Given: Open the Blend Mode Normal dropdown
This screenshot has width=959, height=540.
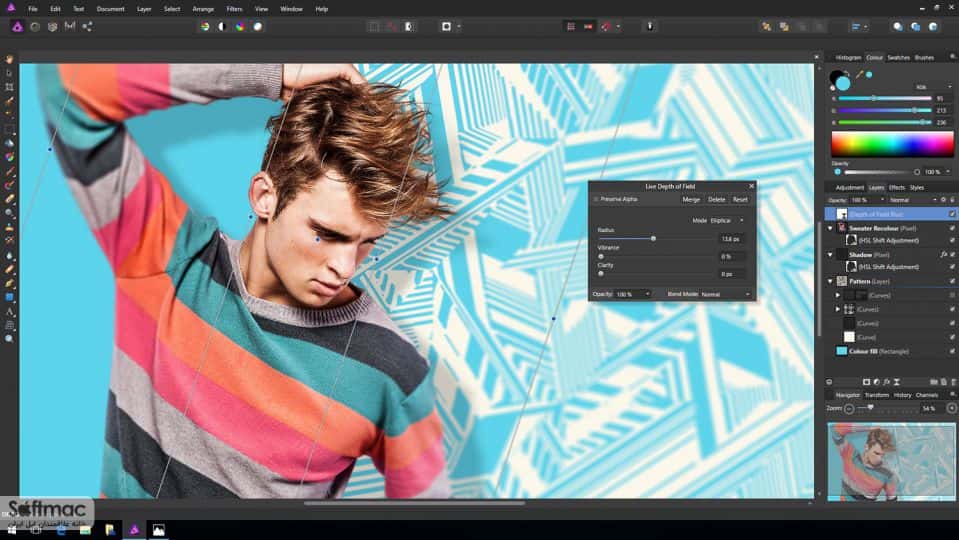Looking at the screenshot, I should (725, 294).
